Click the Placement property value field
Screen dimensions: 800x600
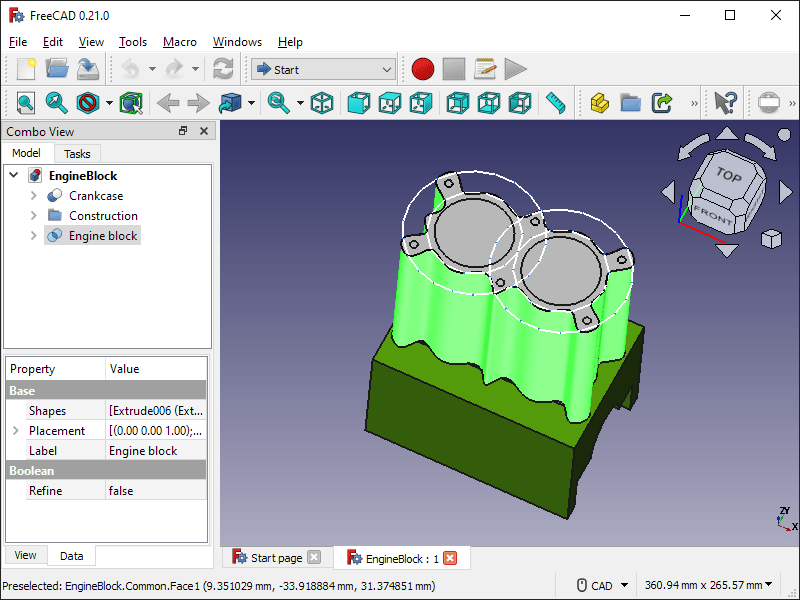point(155,430)
